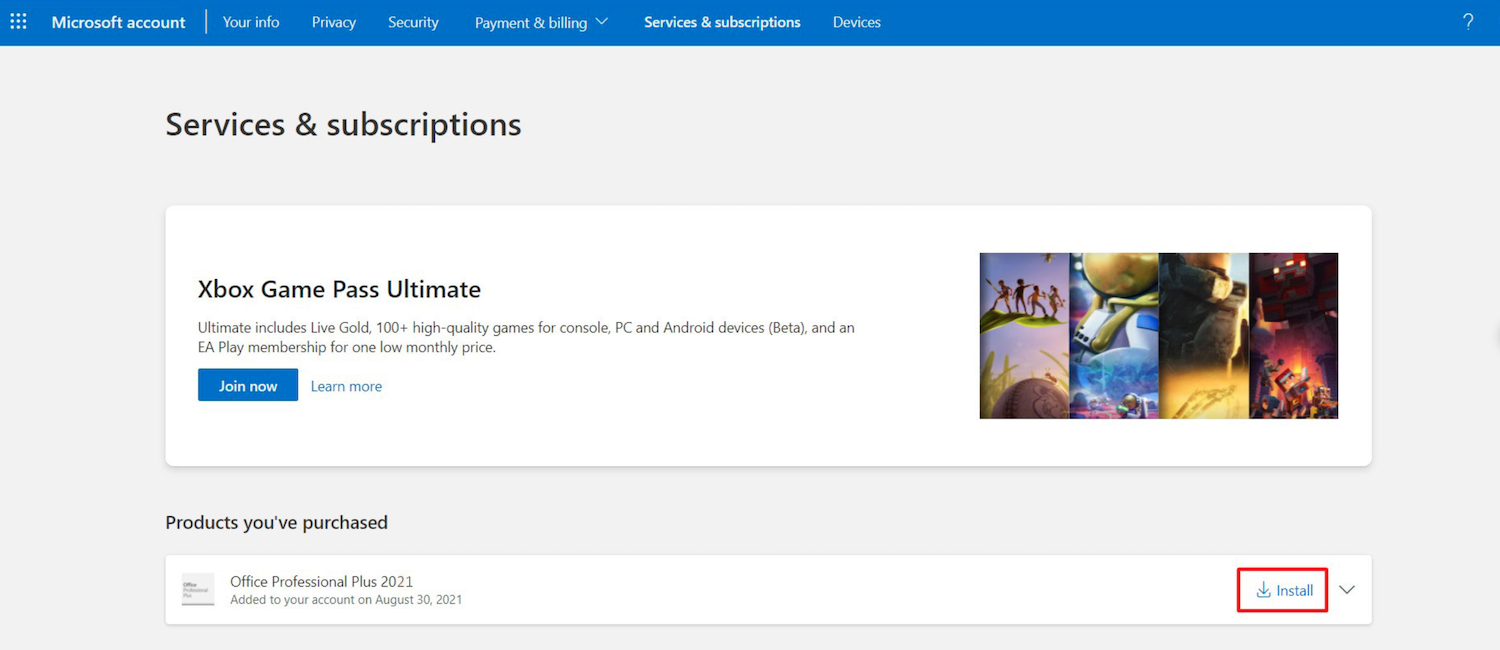Click the Microsoft account home link
The height and width of the screenshot is (650, 1500).
pos(118,22)
